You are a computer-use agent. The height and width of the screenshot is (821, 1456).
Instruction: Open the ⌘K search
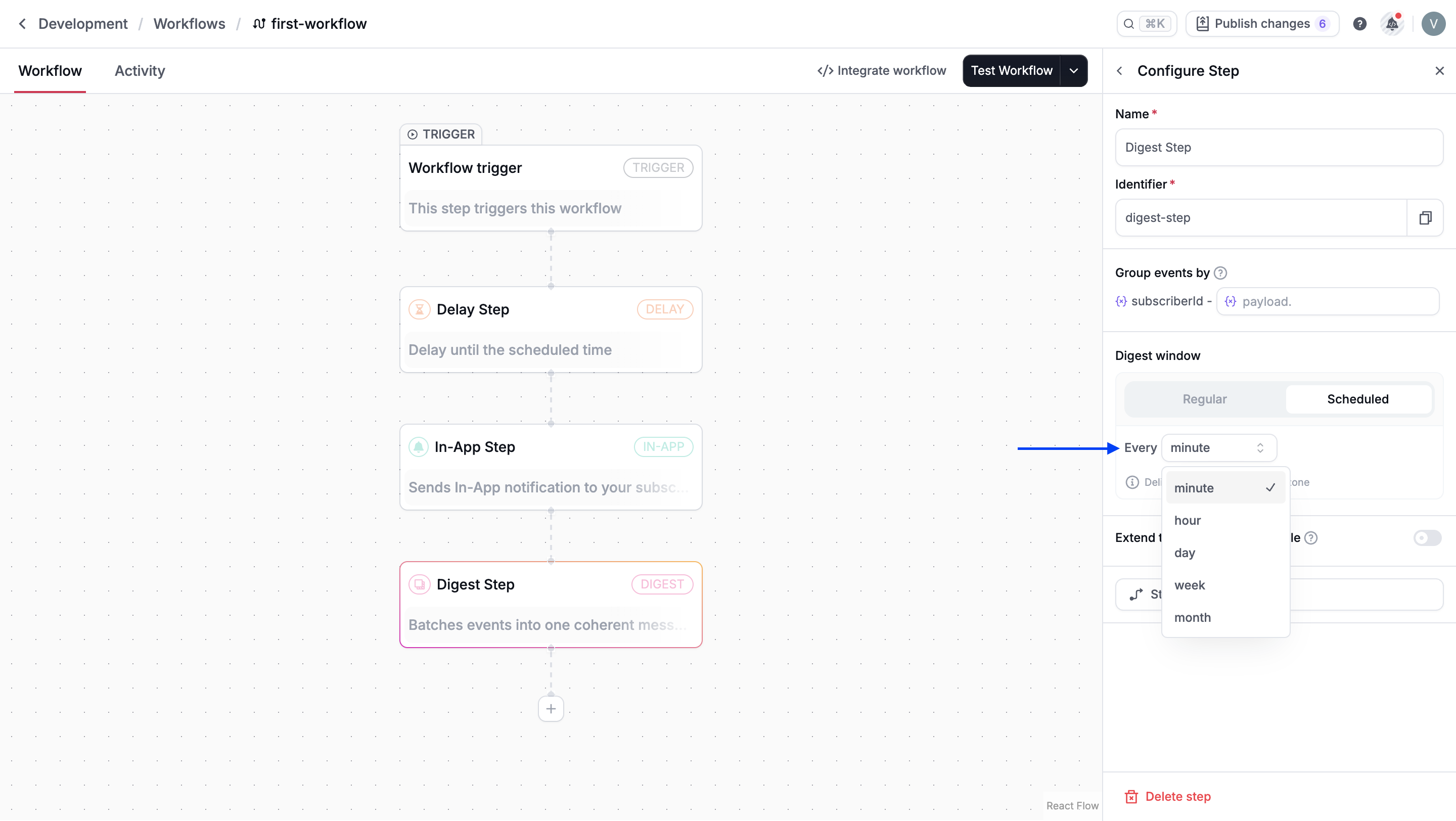1146,23
